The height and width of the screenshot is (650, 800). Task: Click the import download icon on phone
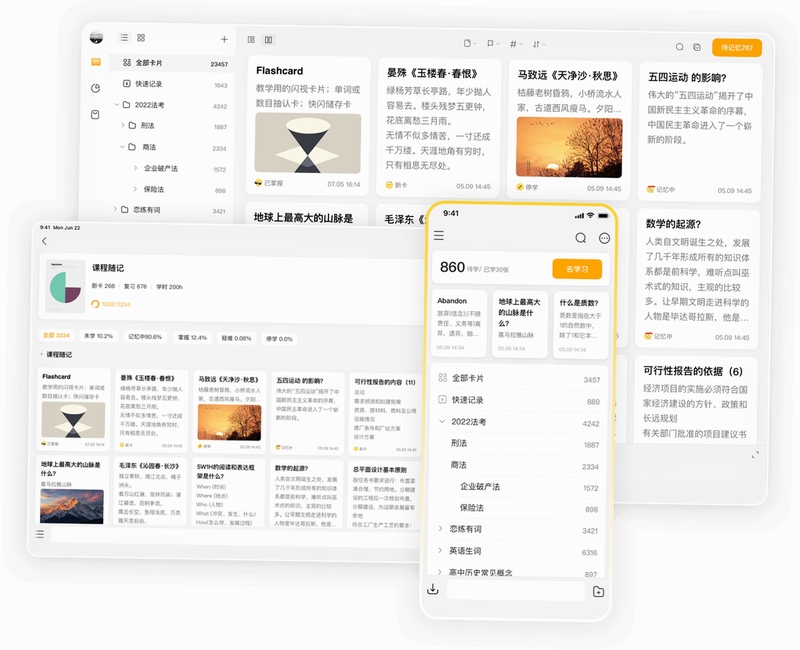pos(433,589)
